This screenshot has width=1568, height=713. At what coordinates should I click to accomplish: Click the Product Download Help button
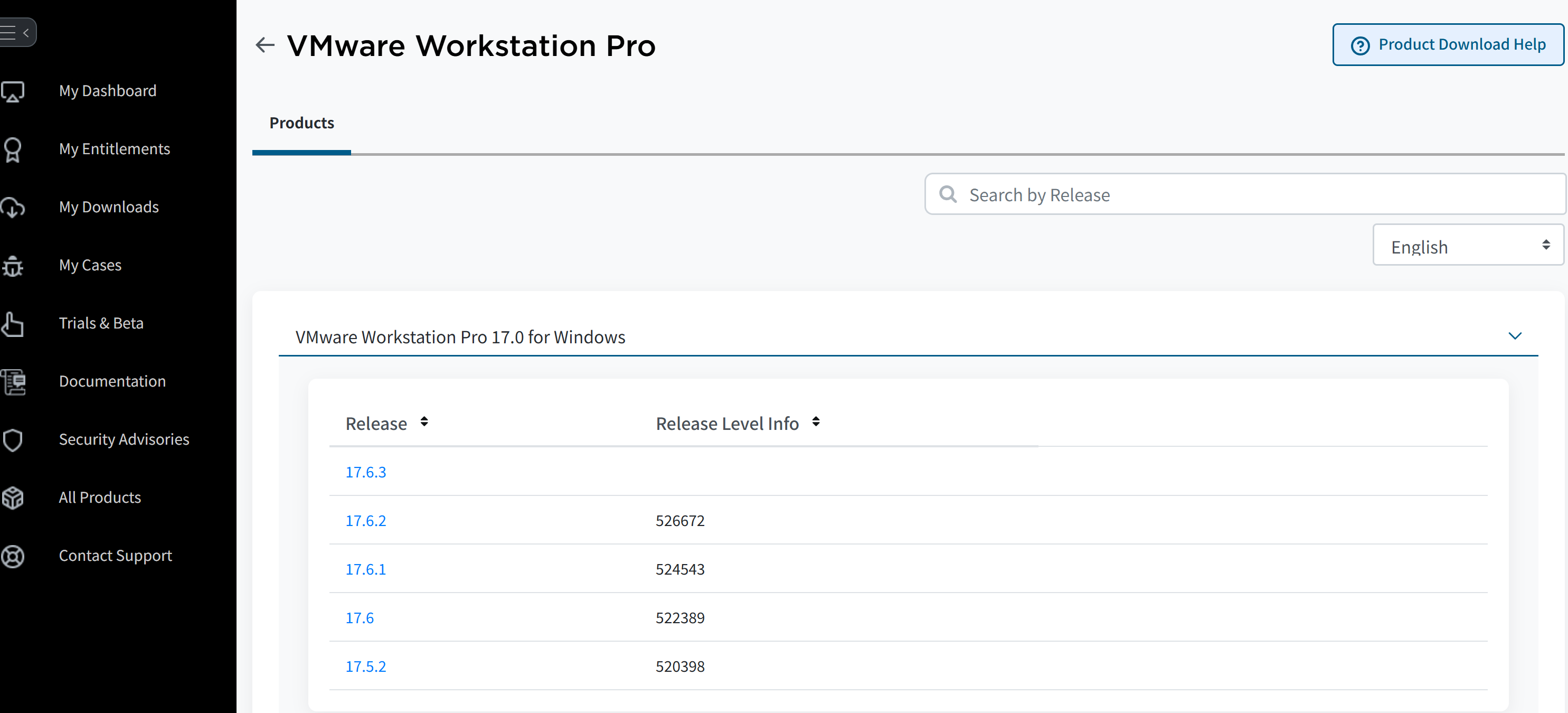[1448, 44]
